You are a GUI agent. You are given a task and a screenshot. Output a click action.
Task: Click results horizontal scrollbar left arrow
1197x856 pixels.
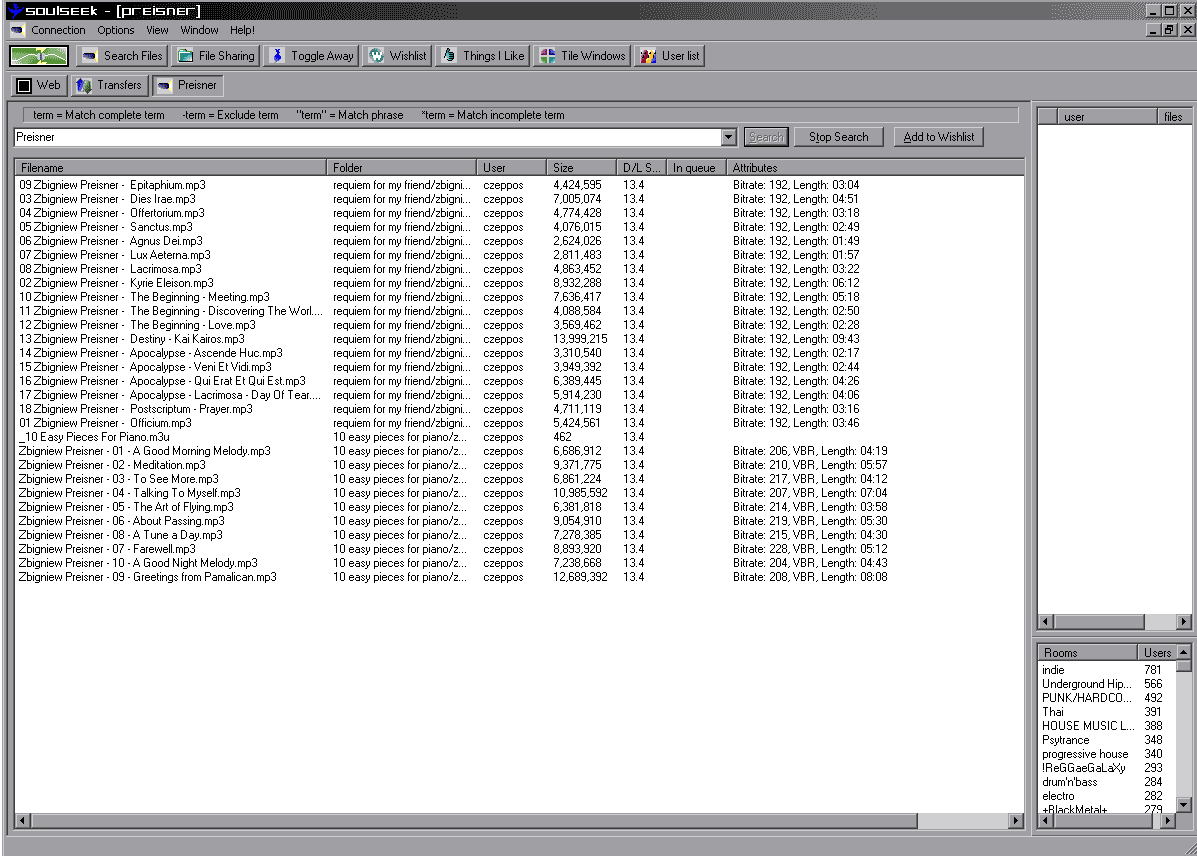[x=22, y=821]
